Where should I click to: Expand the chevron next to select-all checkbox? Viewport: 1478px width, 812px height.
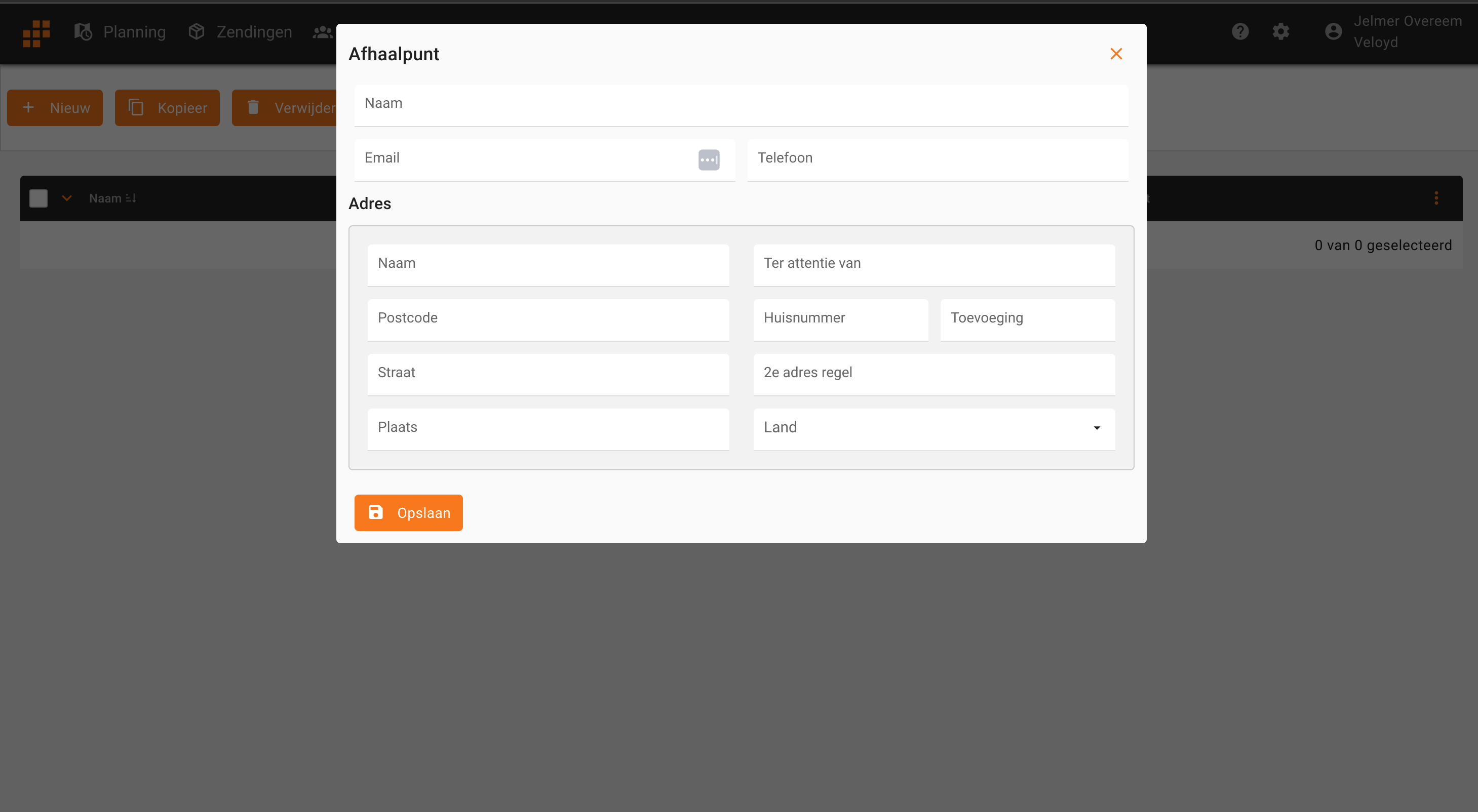[x=66, y=198]
